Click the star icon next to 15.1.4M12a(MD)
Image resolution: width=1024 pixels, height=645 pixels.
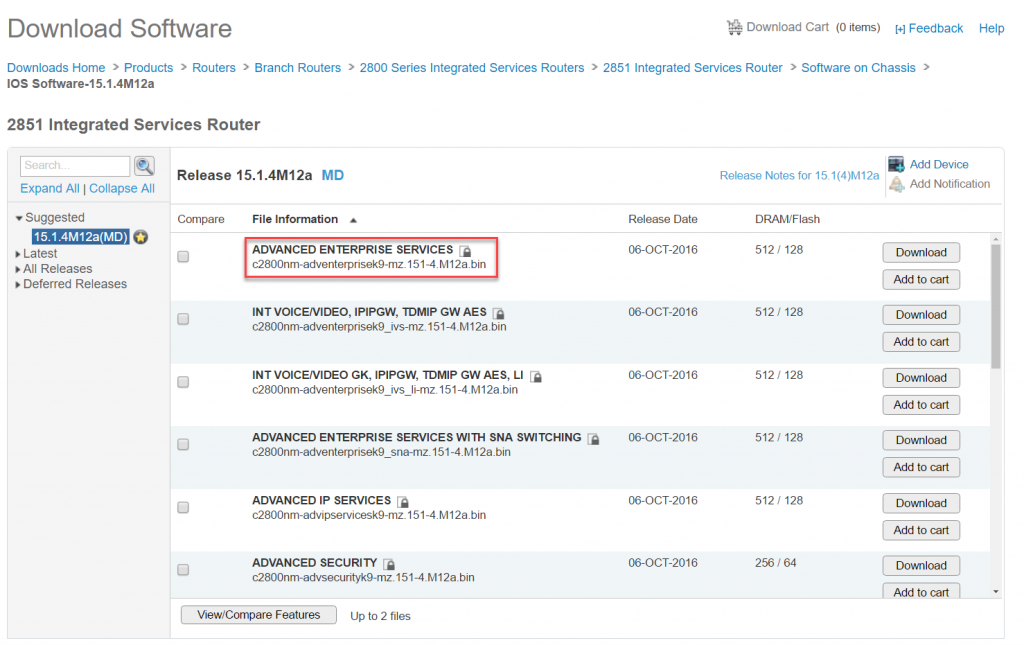click(x=140, y=237)
